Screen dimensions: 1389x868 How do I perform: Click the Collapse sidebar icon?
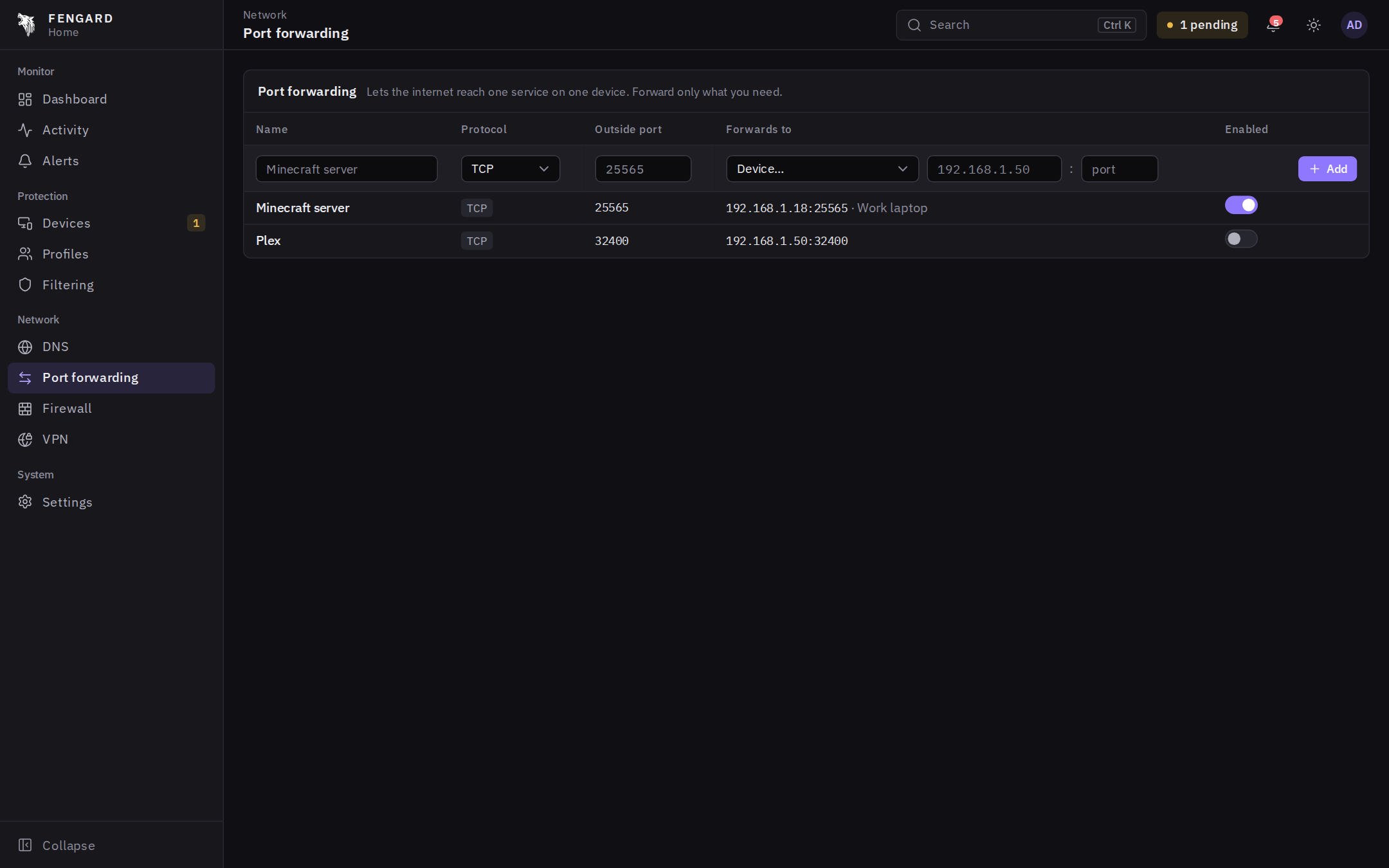pyautogui.click(x=25, y=845)
